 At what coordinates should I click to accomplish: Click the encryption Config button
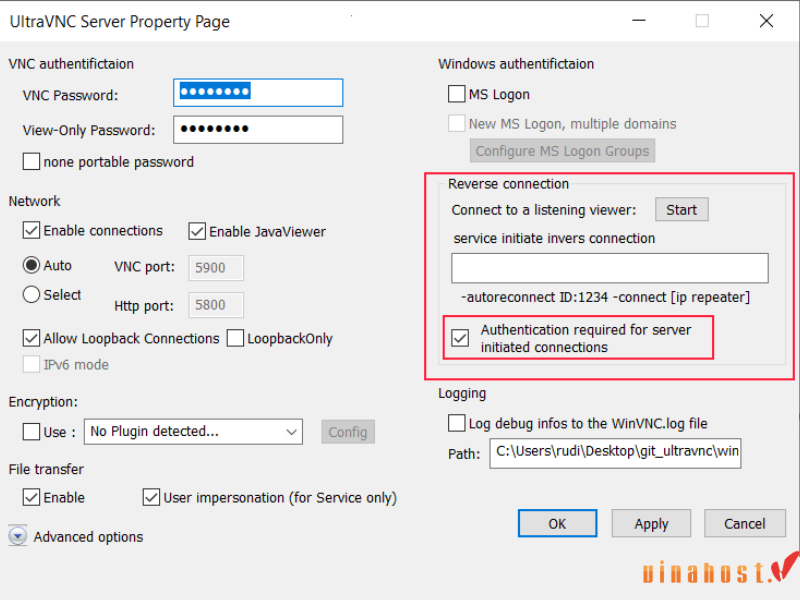coord(348,432)
